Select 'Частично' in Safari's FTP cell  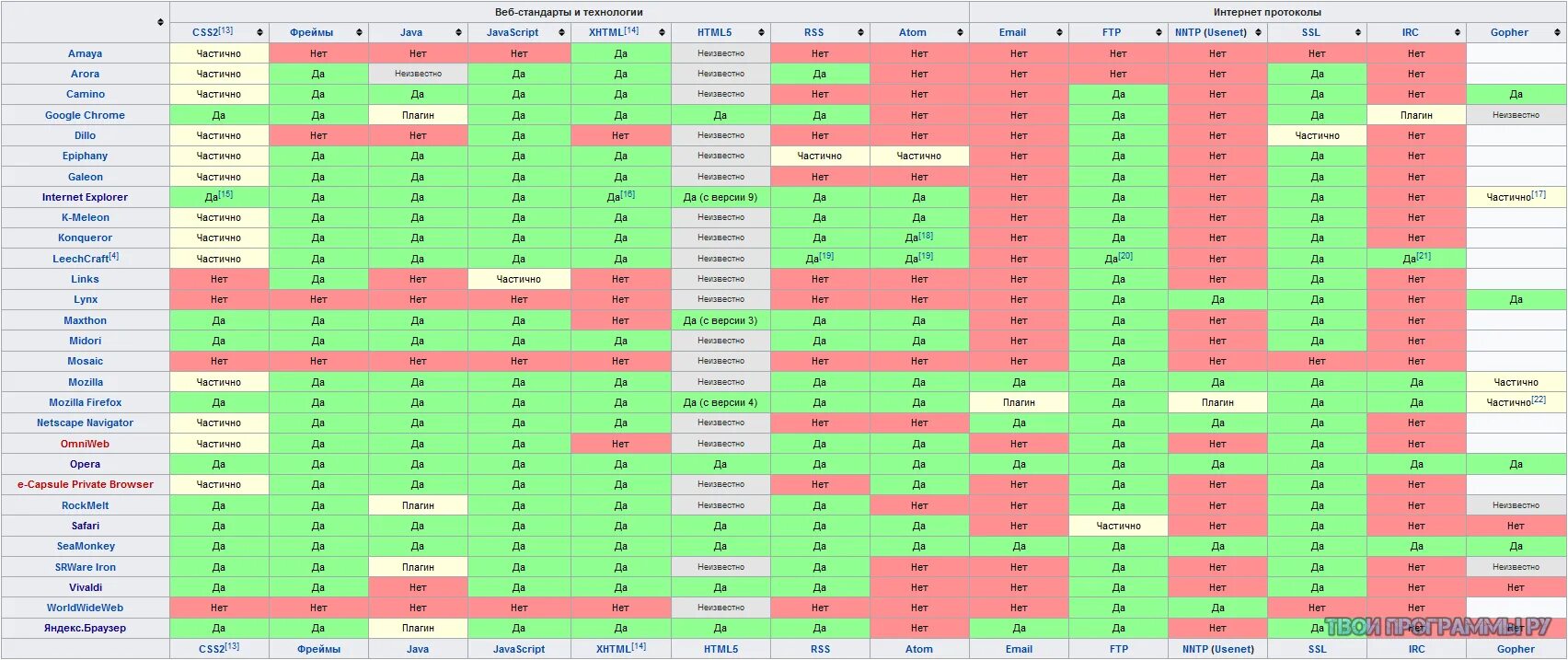tap(1118, 526)
